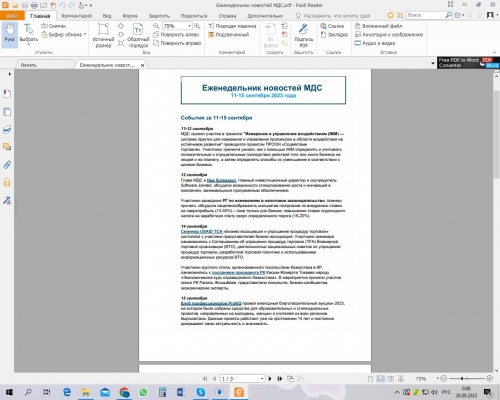Open the Комментарий ribbon tab
The image size is (500, 400).
point(77,16)
